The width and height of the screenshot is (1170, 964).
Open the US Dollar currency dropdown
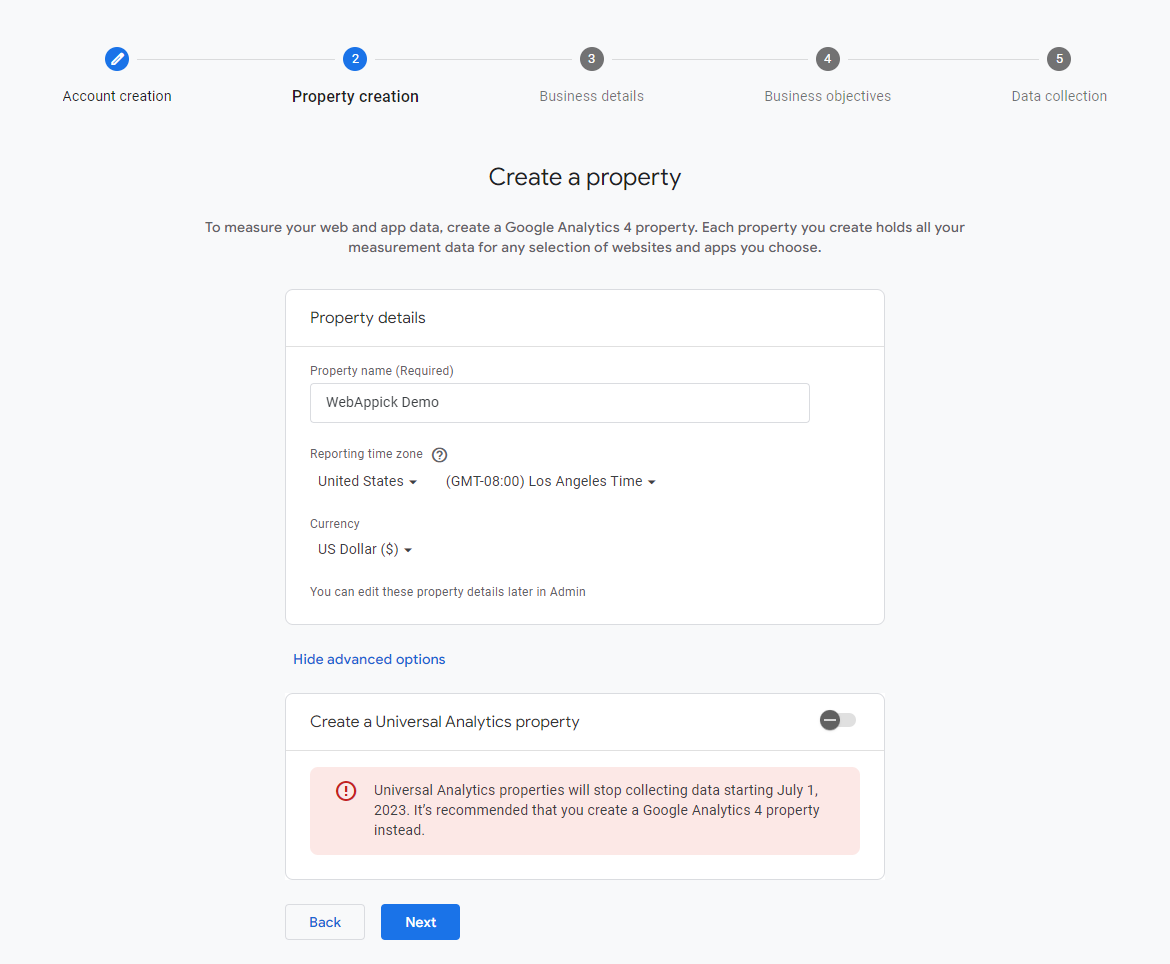(x=364, y=549)
